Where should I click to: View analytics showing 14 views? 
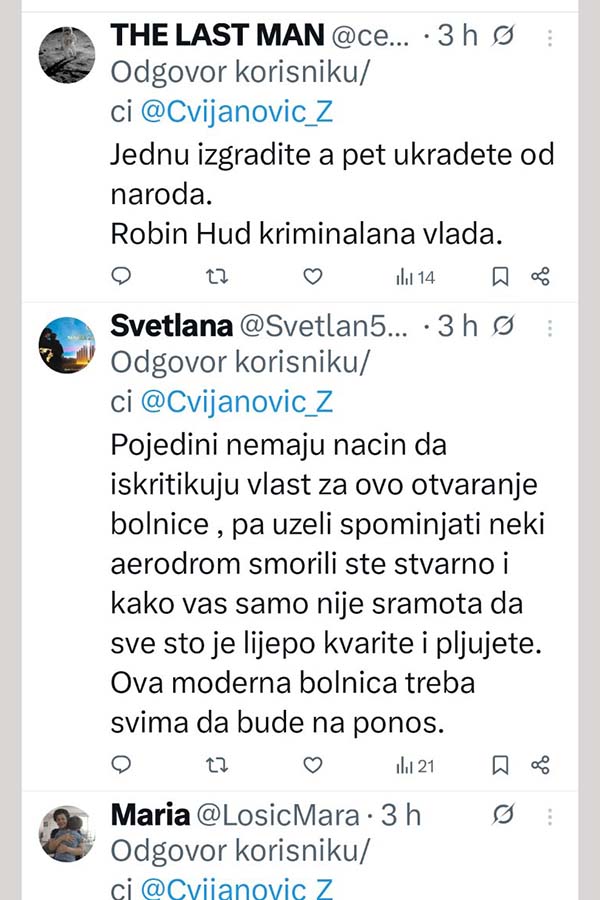click(x=415, y=277)
